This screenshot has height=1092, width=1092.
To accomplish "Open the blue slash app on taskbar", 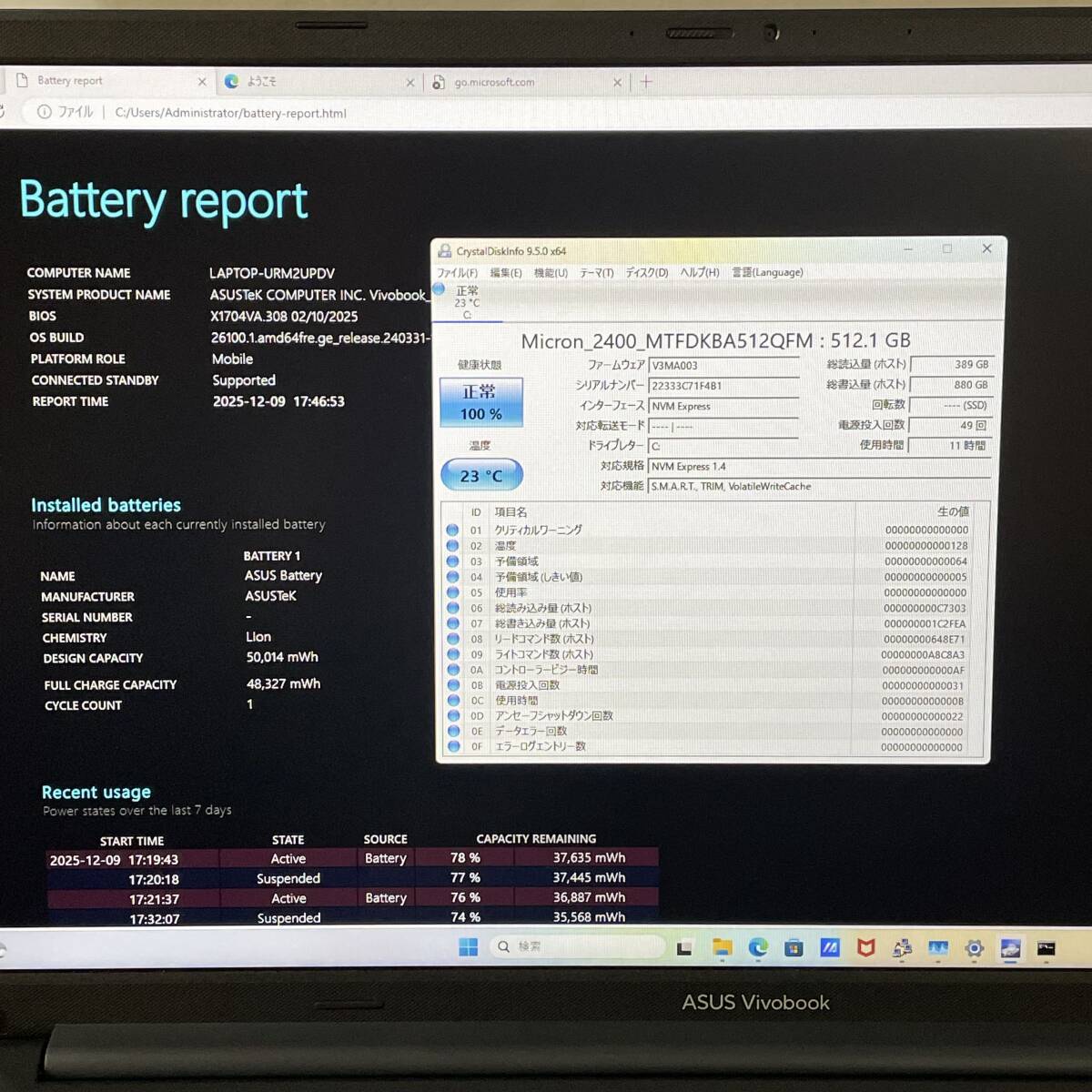I will pos(830,948).
